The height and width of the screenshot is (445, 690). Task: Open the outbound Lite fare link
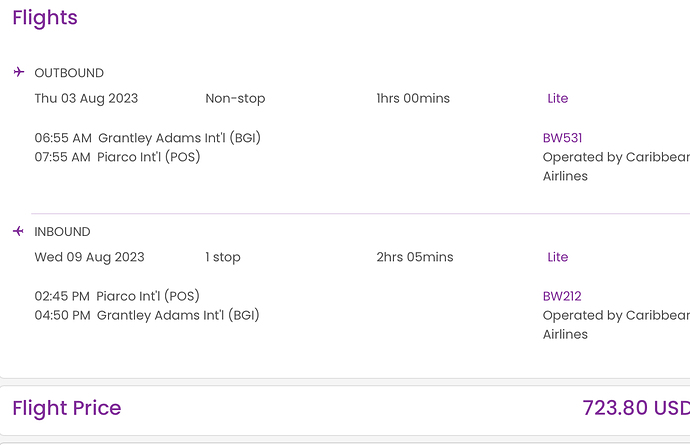[558, 98]
